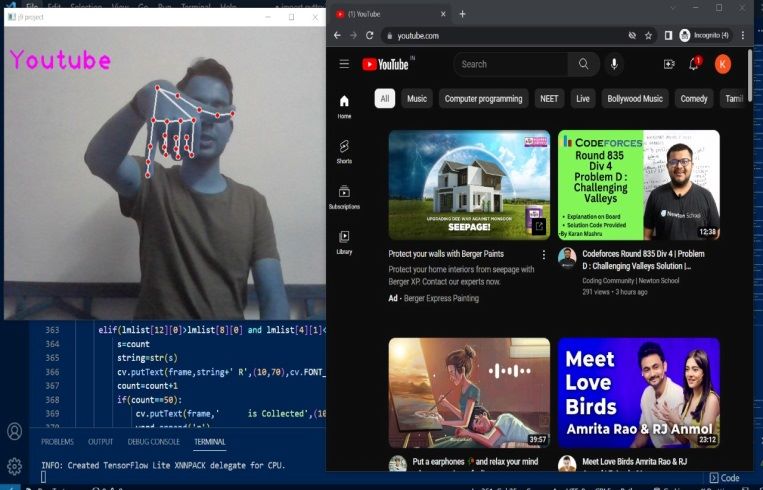Open the Codeforces Challenging Valleys thumbnail
The image size is (763, 490).
pos(638,185)
